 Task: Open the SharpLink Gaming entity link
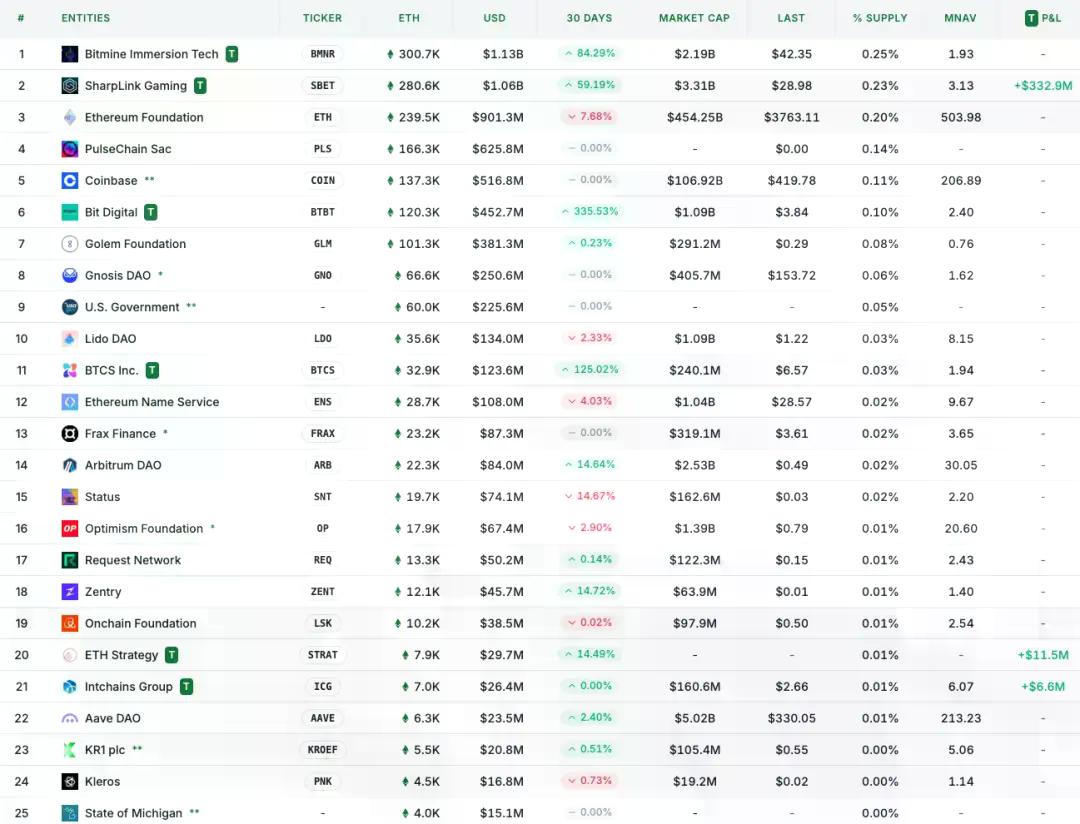click(x=136, y=85)
